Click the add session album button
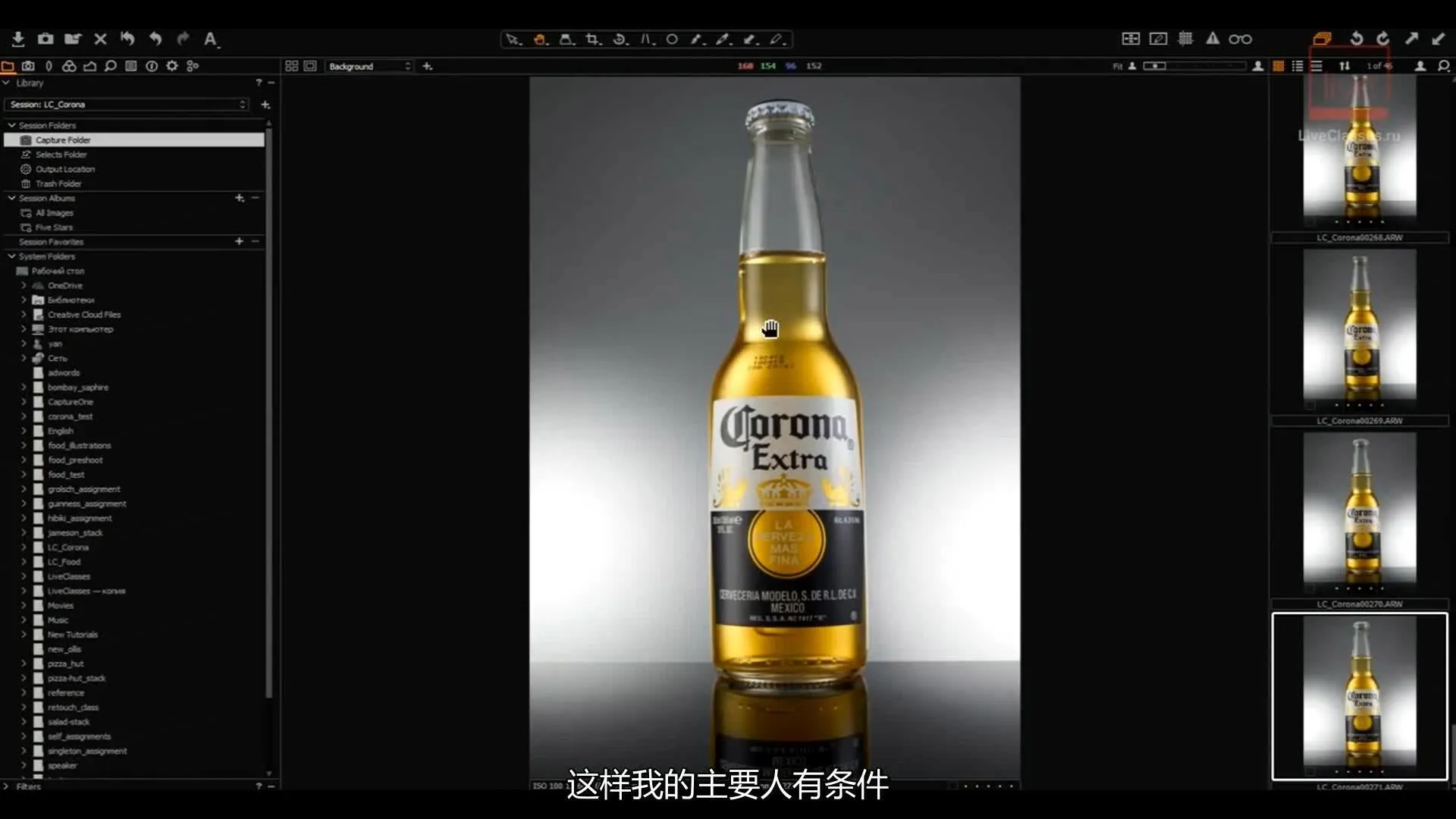 pyautogui.click(x=239, y=198)
